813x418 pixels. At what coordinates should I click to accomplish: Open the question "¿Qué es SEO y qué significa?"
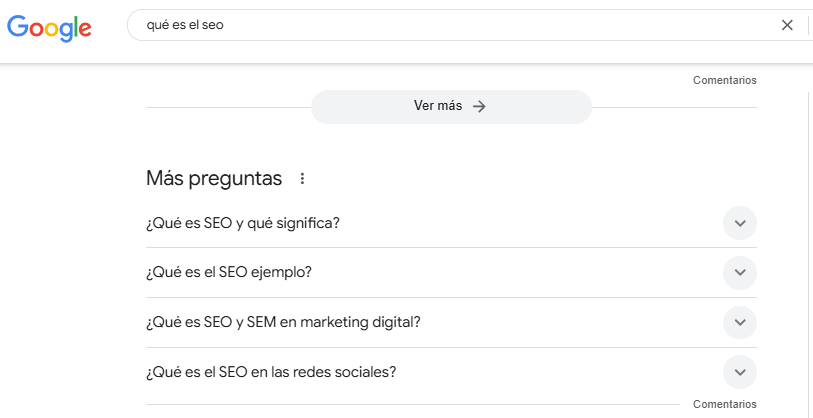(243, 223)
